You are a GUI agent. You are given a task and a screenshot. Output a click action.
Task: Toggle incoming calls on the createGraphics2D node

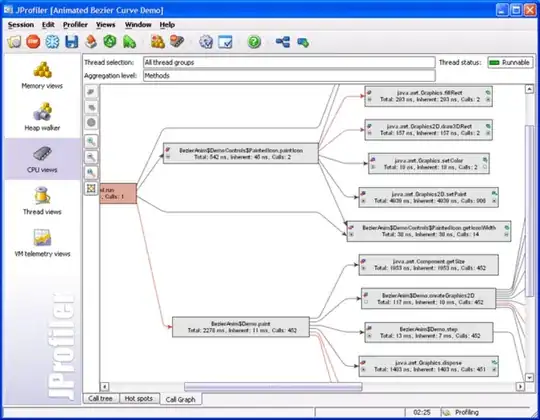pyautogui.click(x=366, y=302)
